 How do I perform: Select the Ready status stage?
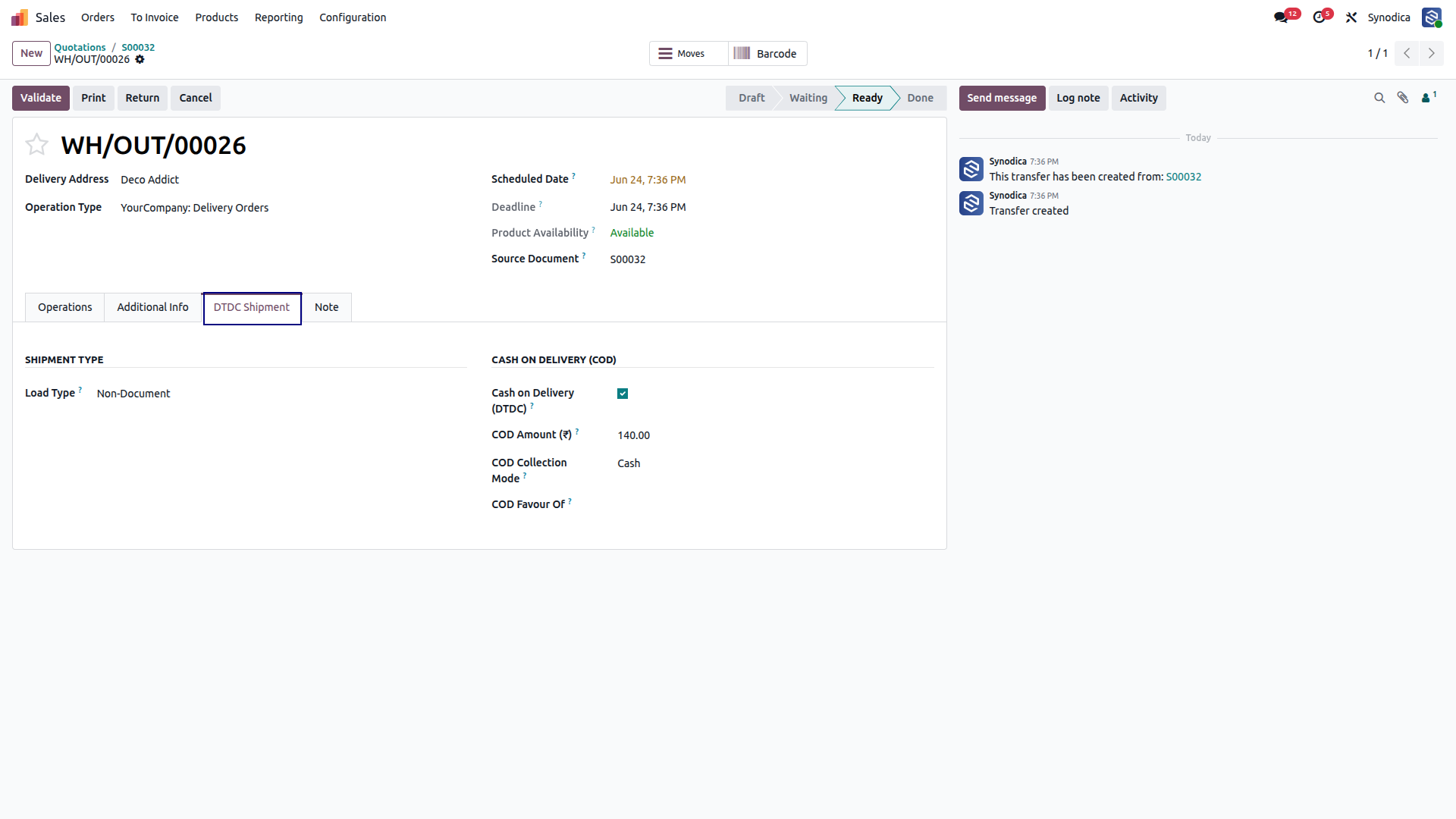(867, 98)
